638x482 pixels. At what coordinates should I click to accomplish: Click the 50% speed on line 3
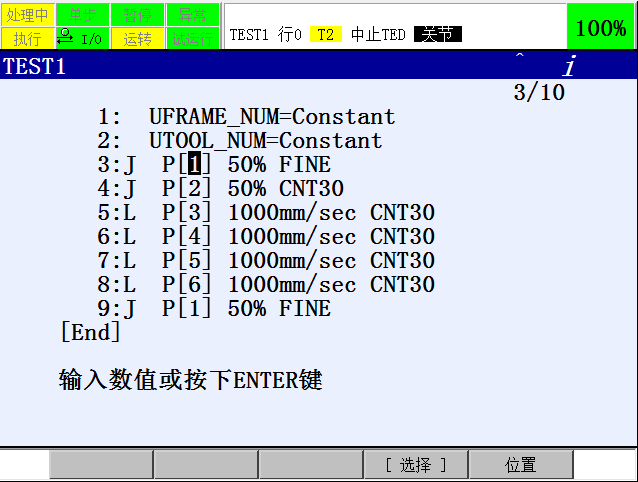(247, 165)
